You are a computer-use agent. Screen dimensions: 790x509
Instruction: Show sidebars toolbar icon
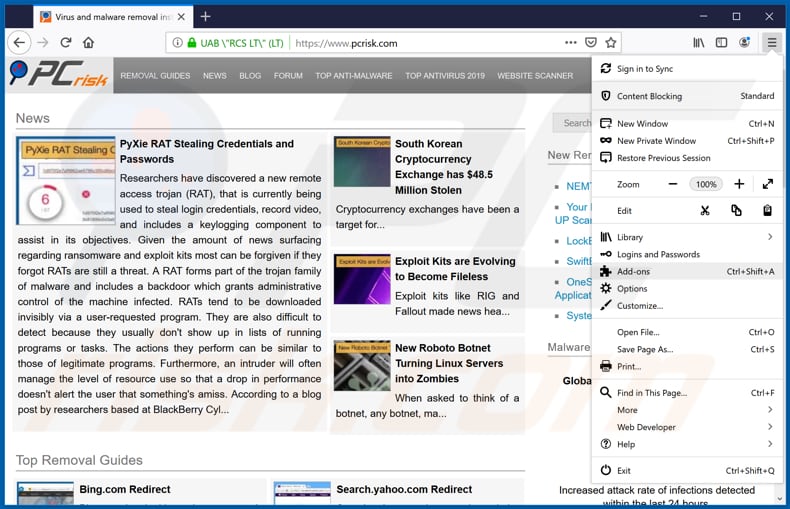point(721,43)
